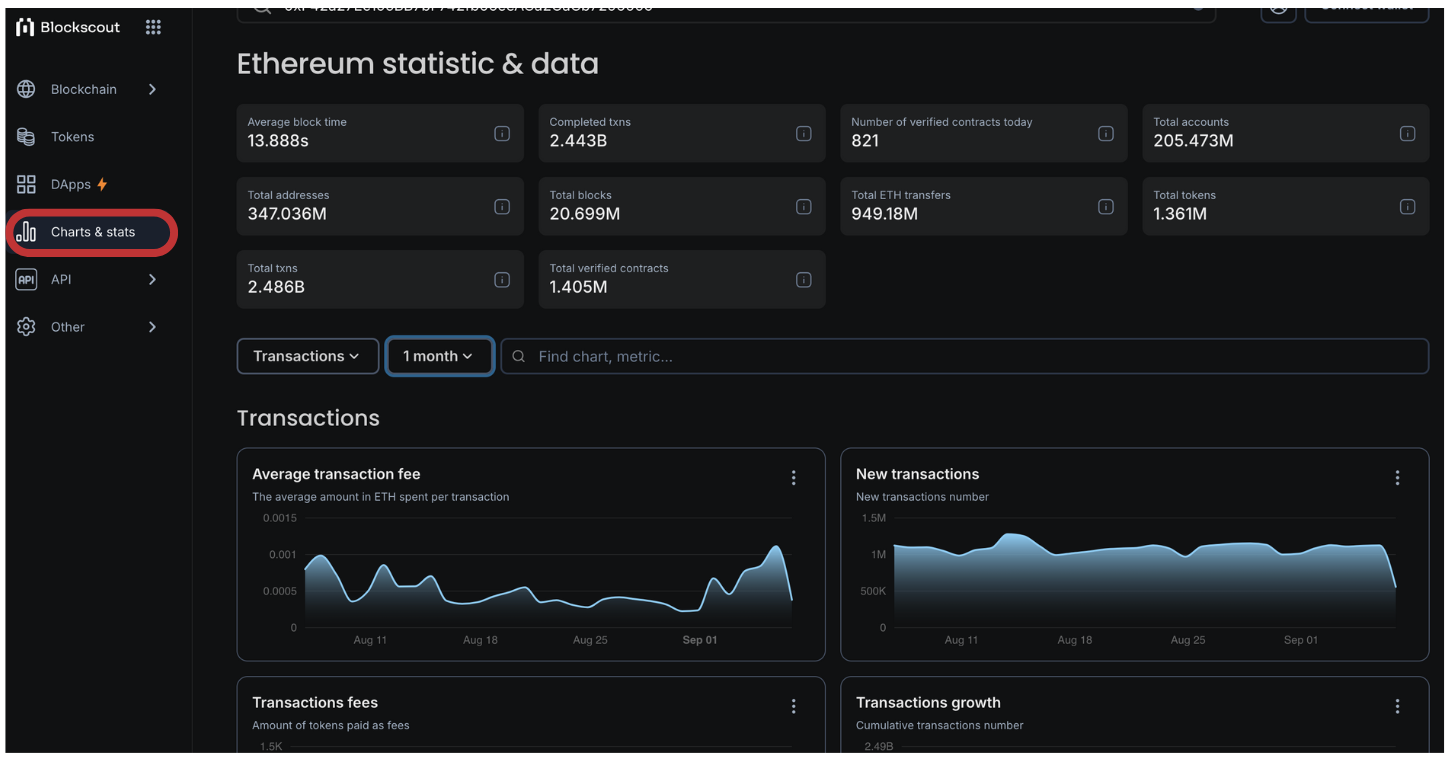Screen dimensions: 1446x761
Task: Expand the Blockchain submenu chevron
Action: coord(152,89)
